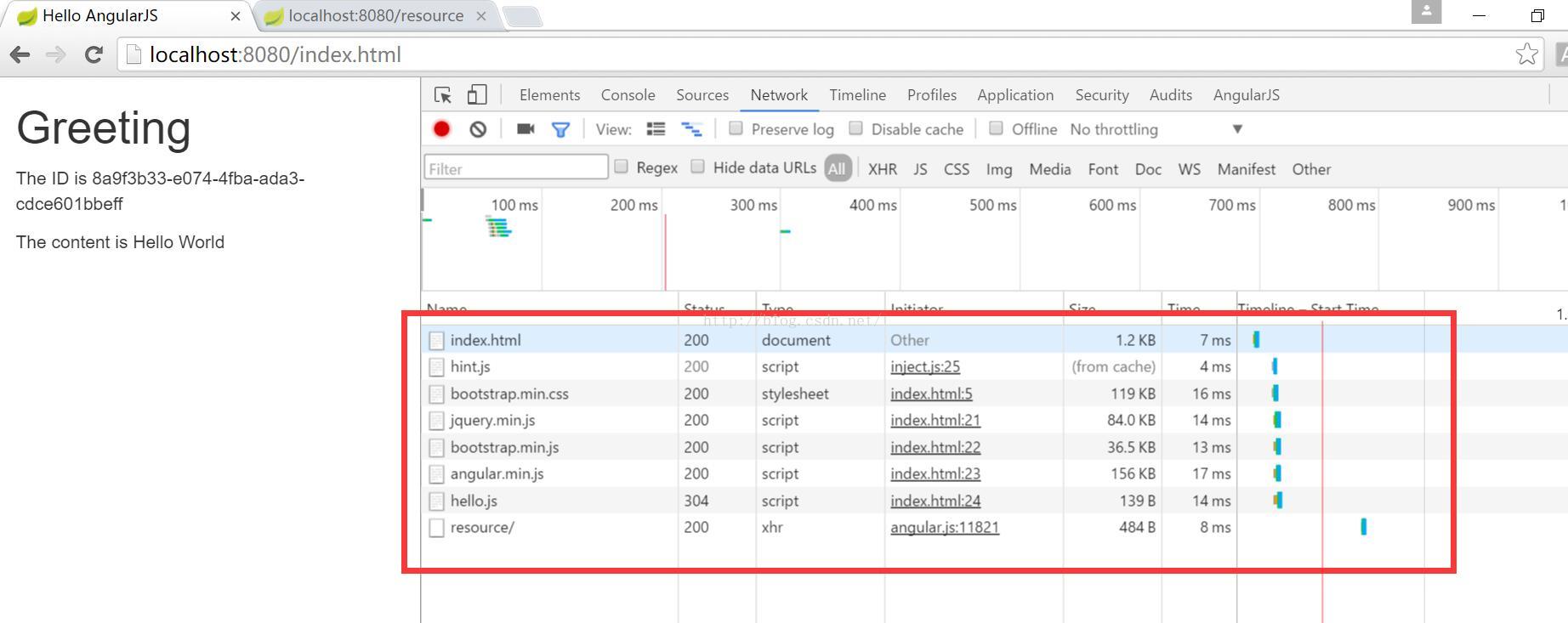Open the Application tab
Image resolution: width=1568 pixels, height=623 pixels.
tap(1015, 95)
